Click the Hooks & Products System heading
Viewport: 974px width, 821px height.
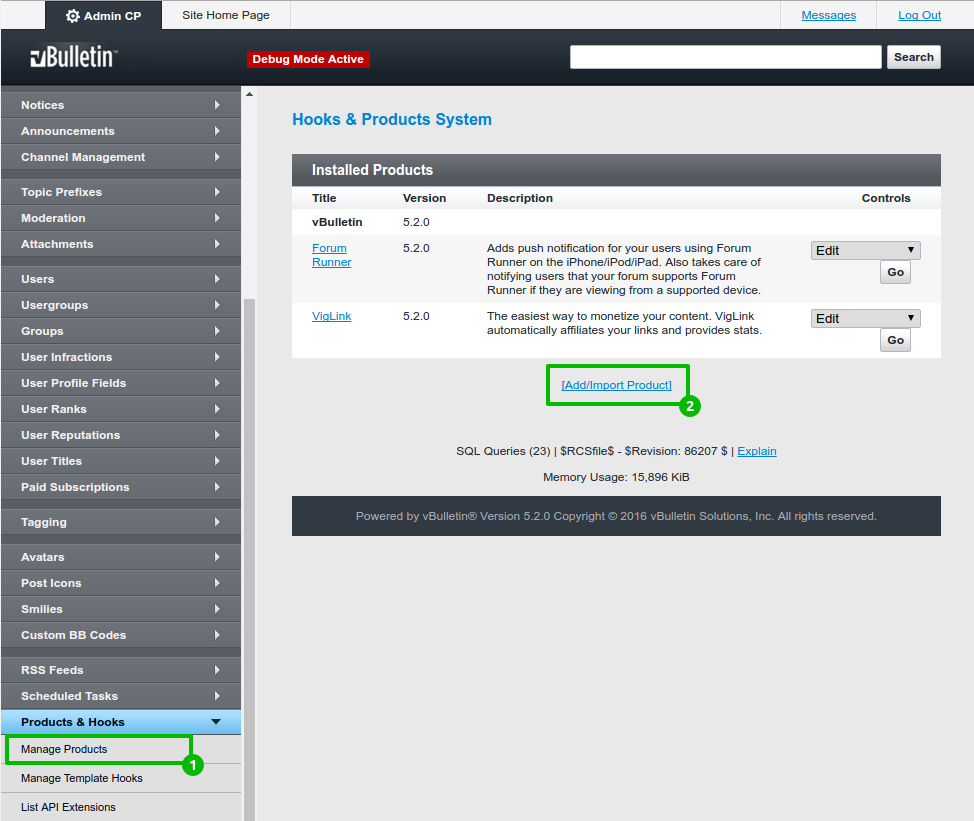point(392,119)
